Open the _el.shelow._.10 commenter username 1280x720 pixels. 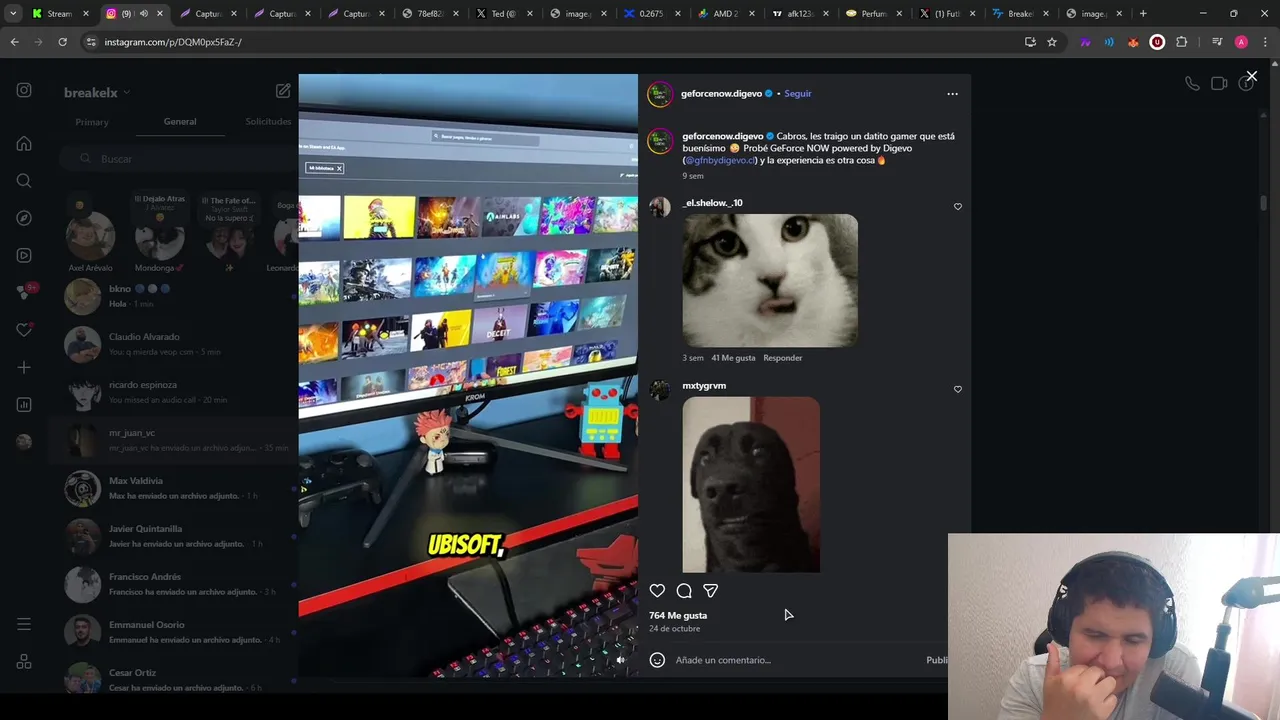tap(713, 203)
